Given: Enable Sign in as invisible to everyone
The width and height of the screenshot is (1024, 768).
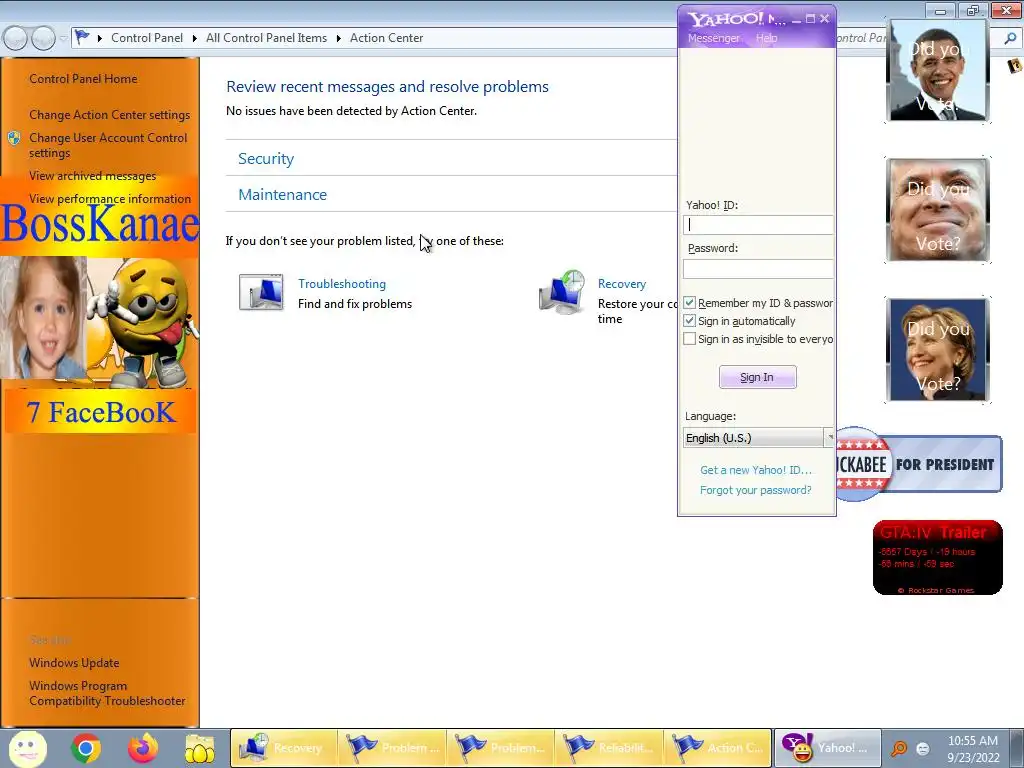Looking at the screenshot, I should click(689, 339).
